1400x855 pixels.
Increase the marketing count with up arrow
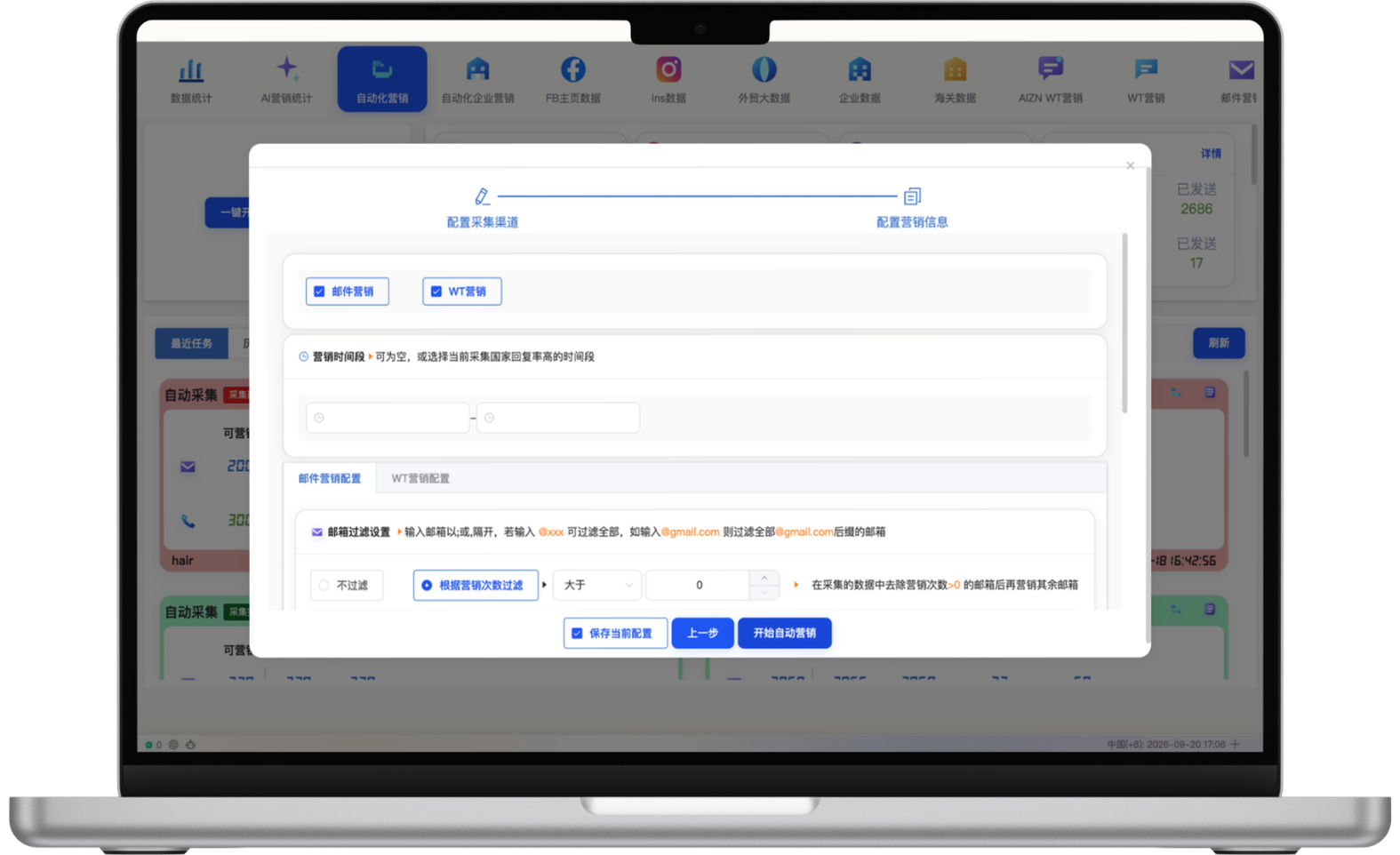point(764,578)
